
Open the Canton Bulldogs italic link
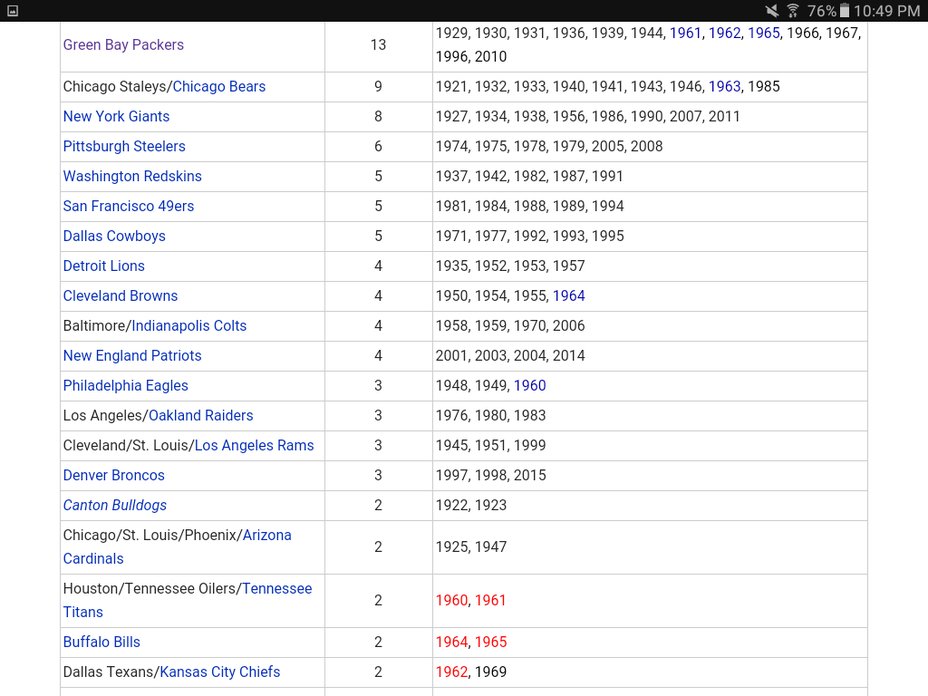115,506
